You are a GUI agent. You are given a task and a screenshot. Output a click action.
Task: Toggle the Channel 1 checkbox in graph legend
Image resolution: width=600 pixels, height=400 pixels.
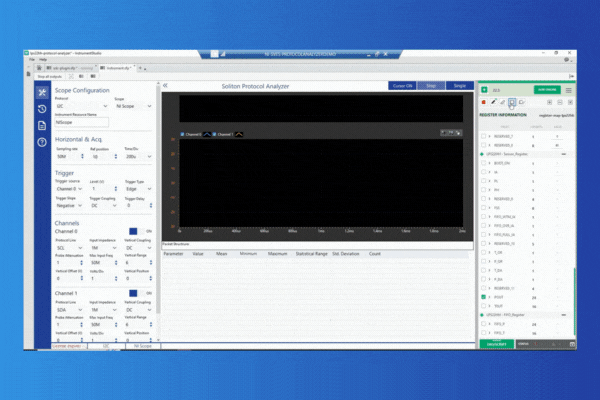(x=216, y=133)
